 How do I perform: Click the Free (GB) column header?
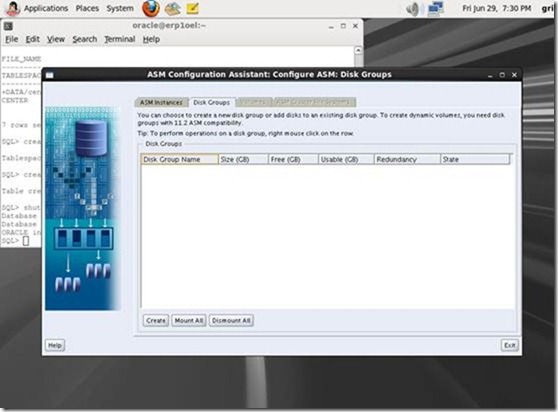click(293, 159)
